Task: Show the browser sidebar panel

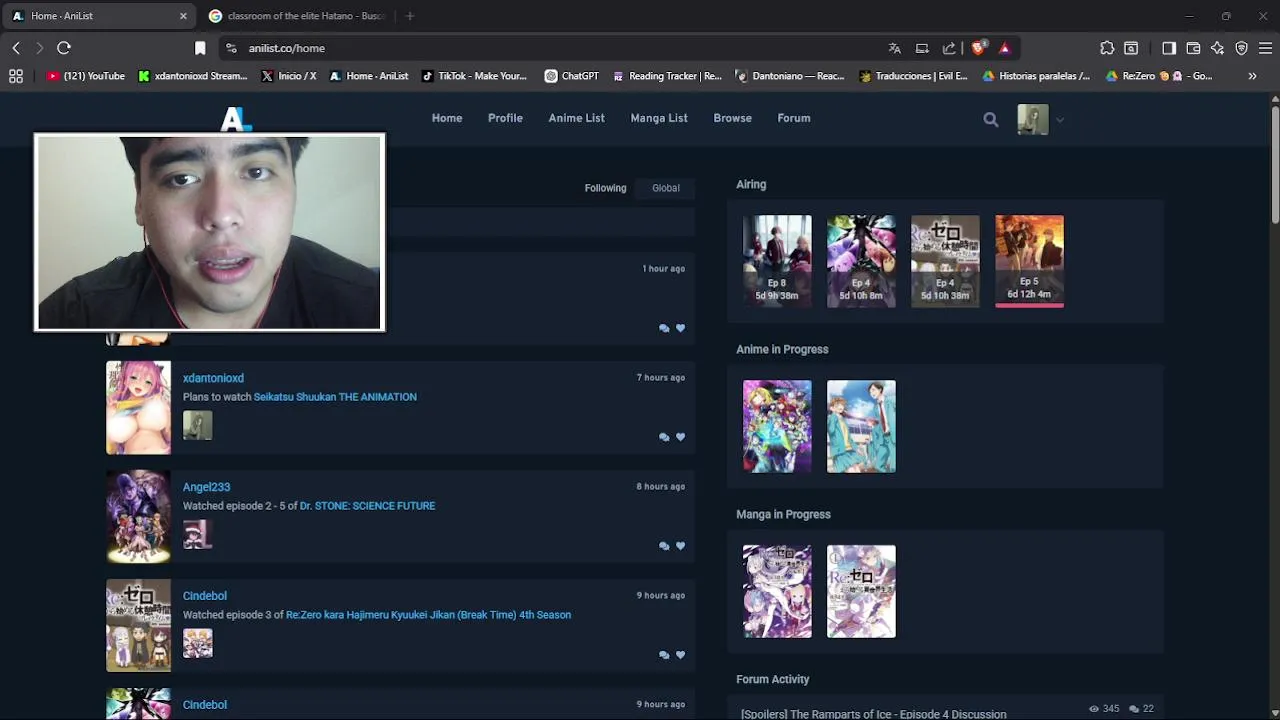Action: [x=1169, y=48]
